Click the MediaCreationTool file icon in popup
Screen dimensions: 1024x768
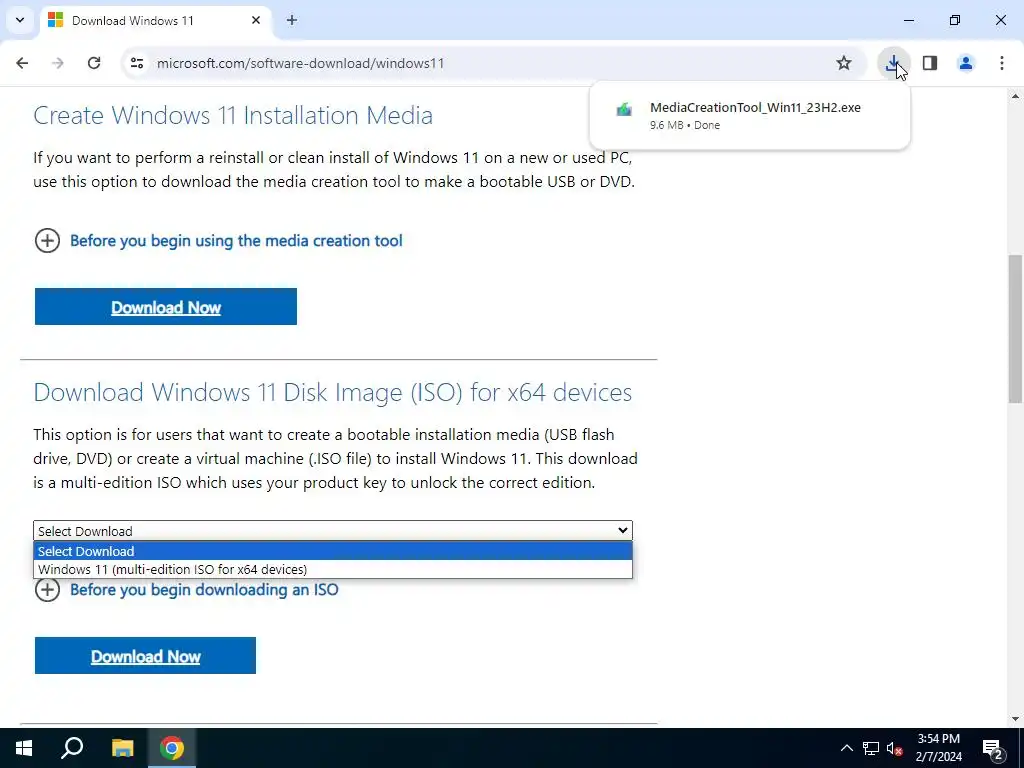(624, 109)
